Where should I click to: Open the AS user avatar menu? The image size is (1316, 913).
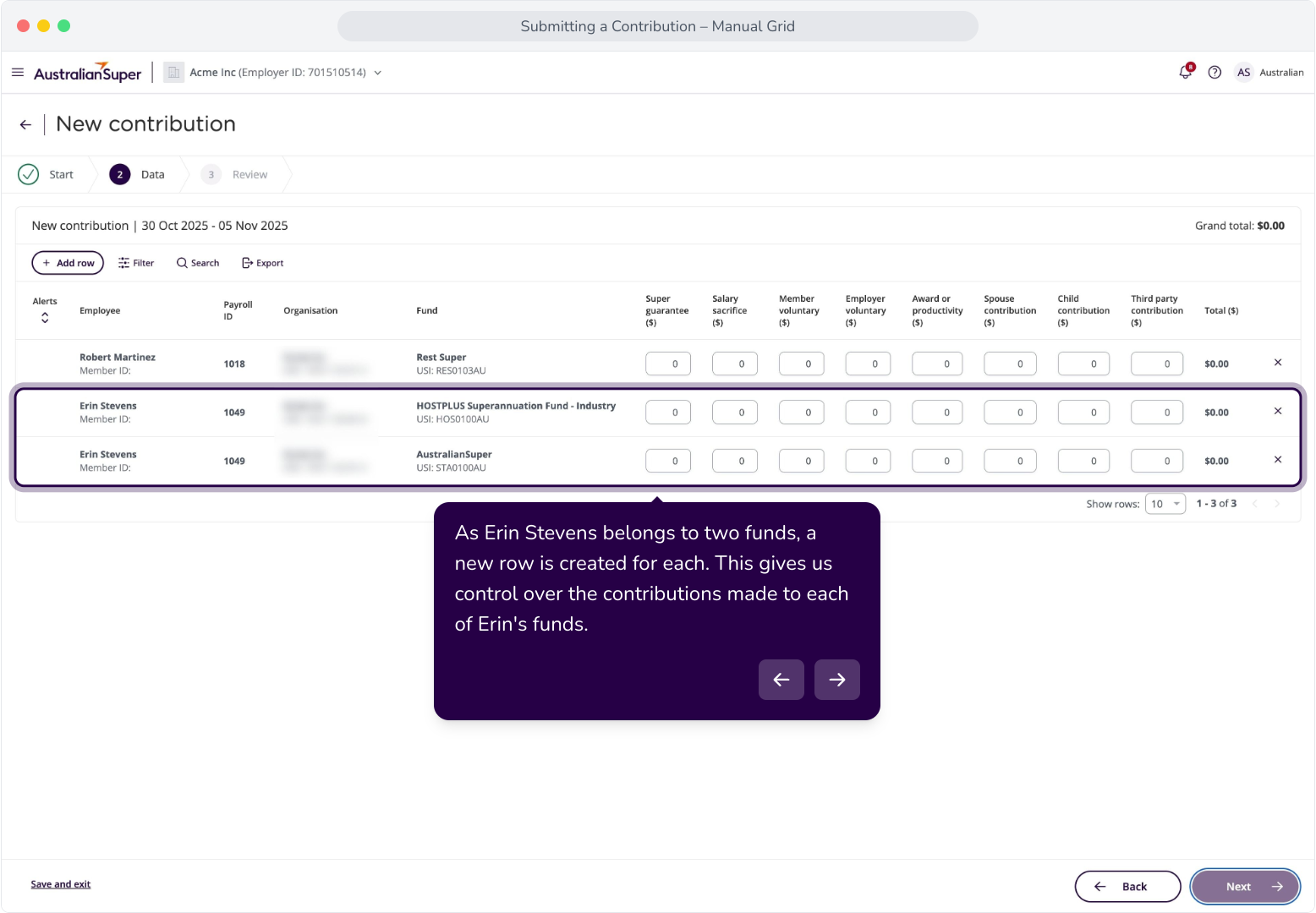[1243, 73]
